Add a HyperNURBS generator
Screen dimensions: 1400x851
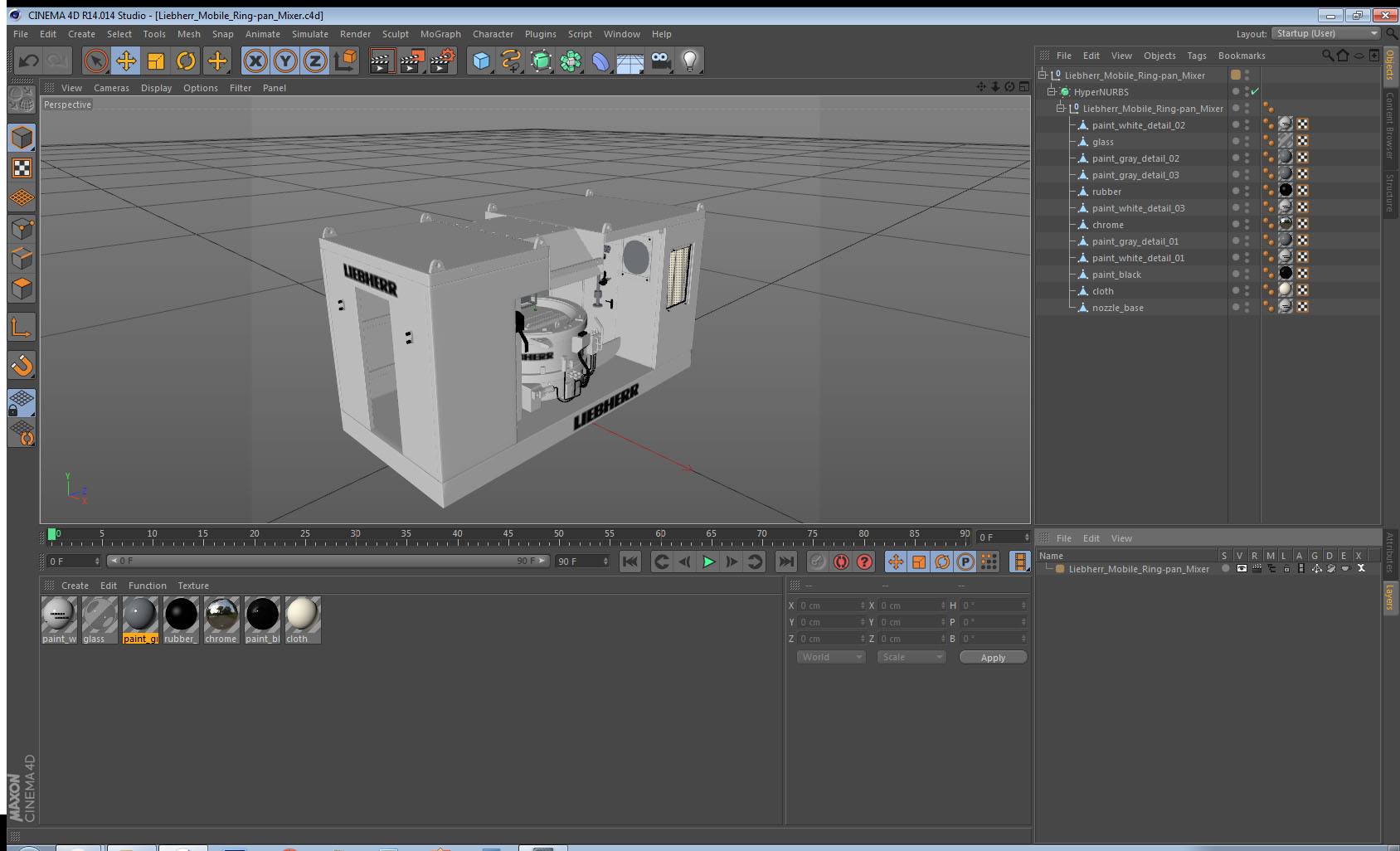(x=541, y=61)
